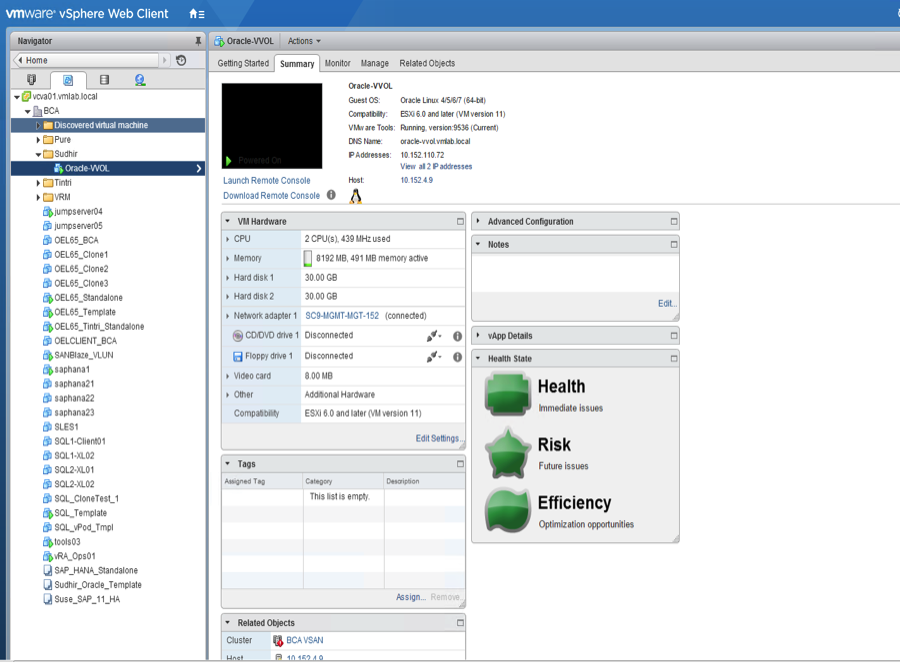Switch to the Manage tab

click(x=375, y=63)
